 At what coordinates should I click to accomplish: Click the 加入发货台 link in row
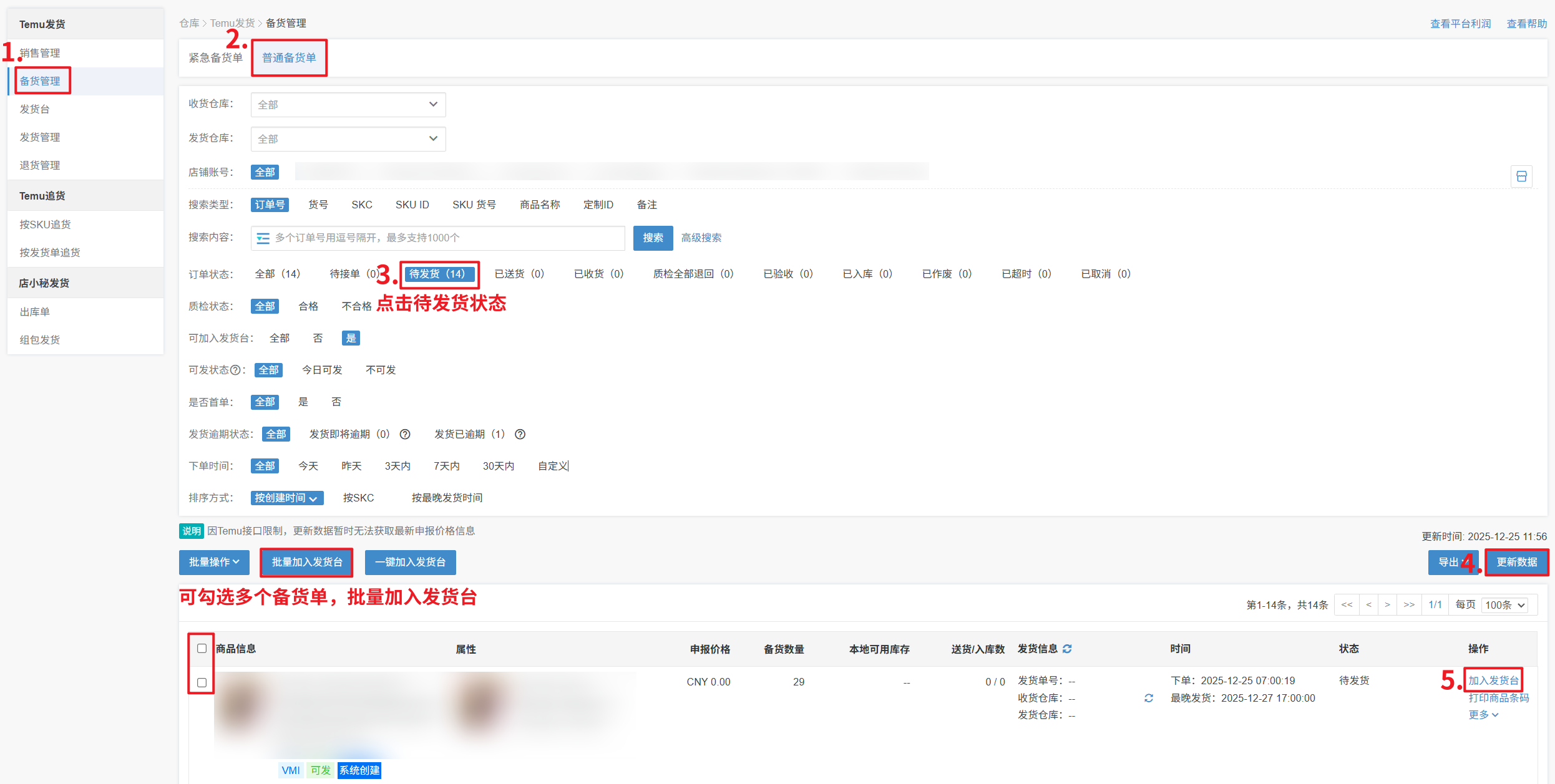[1493, 680]
